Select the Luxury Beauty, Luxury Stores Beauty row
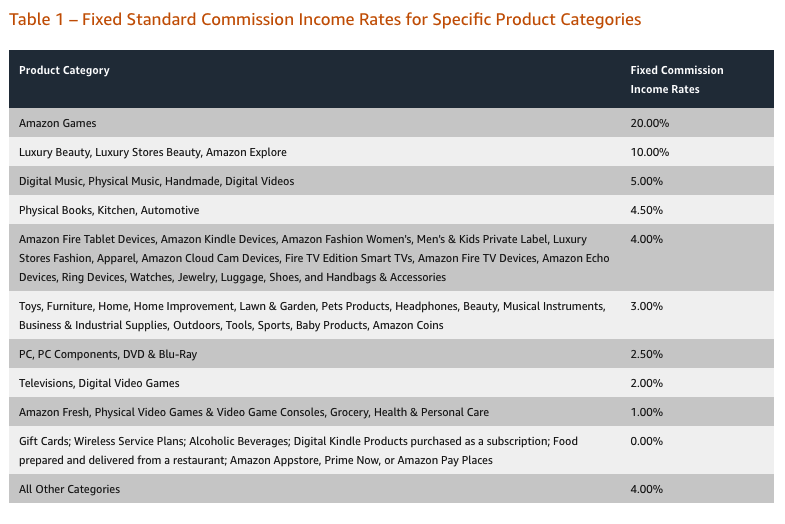785x524 pixels. [x=391, y=152]
